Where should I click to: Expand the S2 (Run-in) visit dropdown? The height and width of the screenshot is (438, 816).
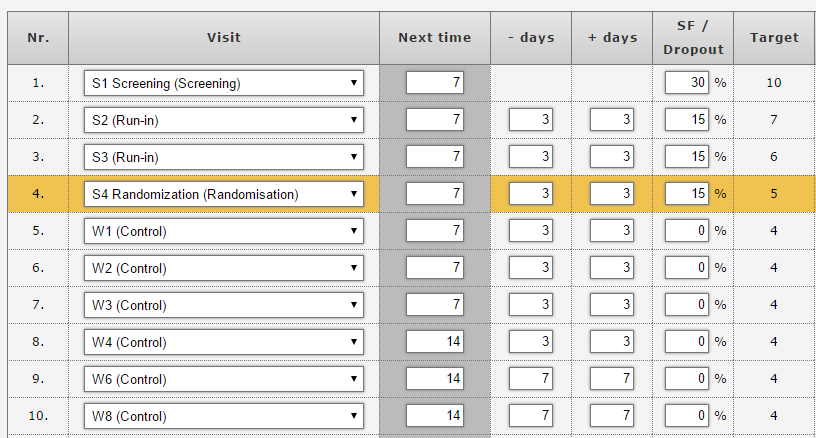point(223,120)
